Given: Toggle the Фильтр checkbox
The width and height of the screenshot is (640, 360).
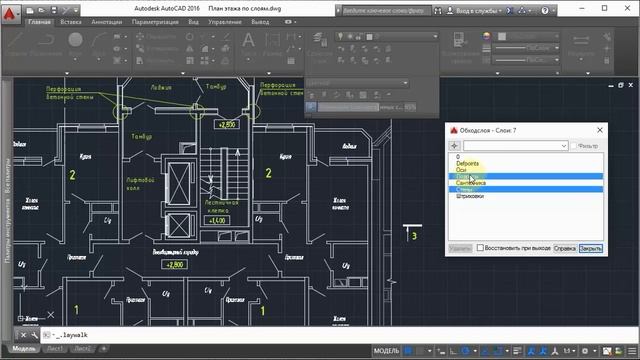Looking at the screenshot, I should (x=573, y=146).
